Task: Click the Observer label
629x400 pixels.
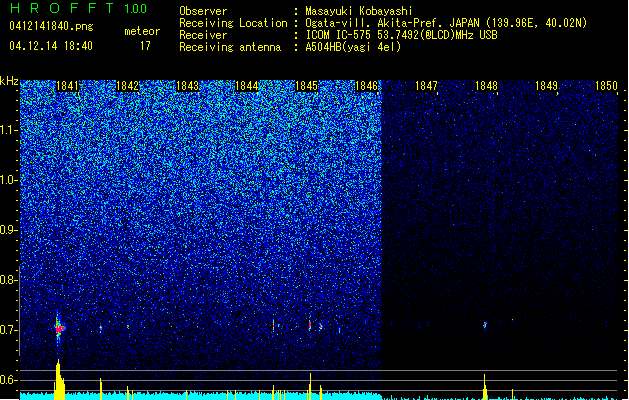Action: click(203, 11)
